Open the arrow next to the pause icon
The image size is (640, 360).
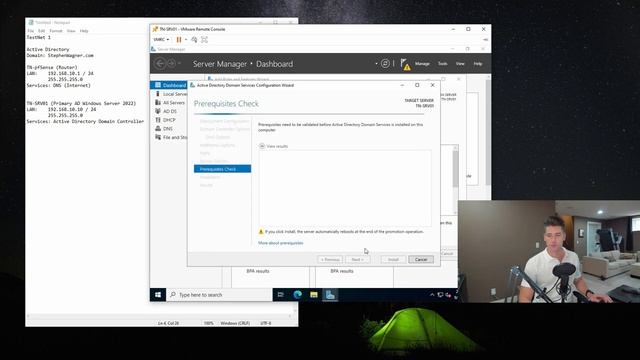coord(186,40)
